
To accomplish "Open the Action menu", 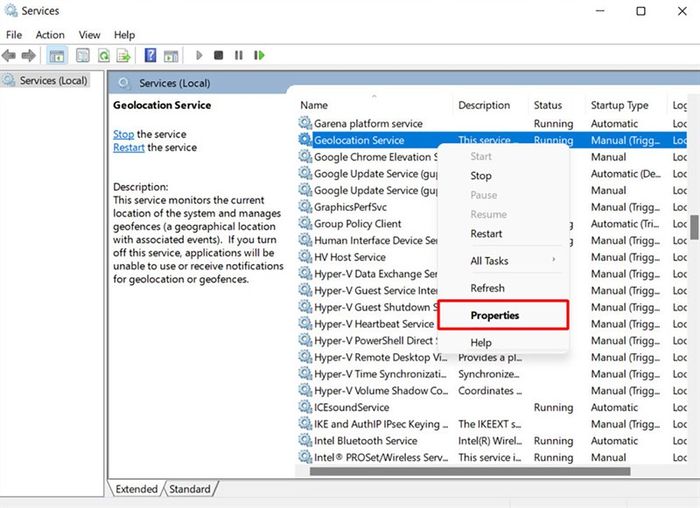I will (50, 35).
